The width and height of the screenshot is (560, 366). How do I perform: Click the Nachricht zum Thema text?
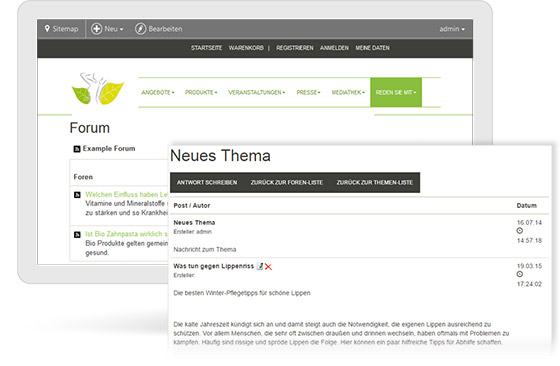(x=205, y=249)
